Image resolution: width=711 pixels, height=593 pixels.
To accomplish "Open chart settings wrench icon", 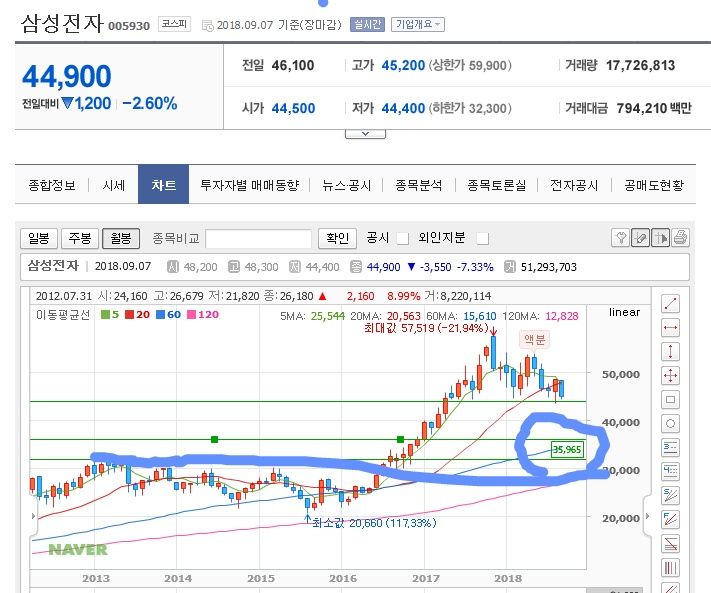I will click(620, 238).
